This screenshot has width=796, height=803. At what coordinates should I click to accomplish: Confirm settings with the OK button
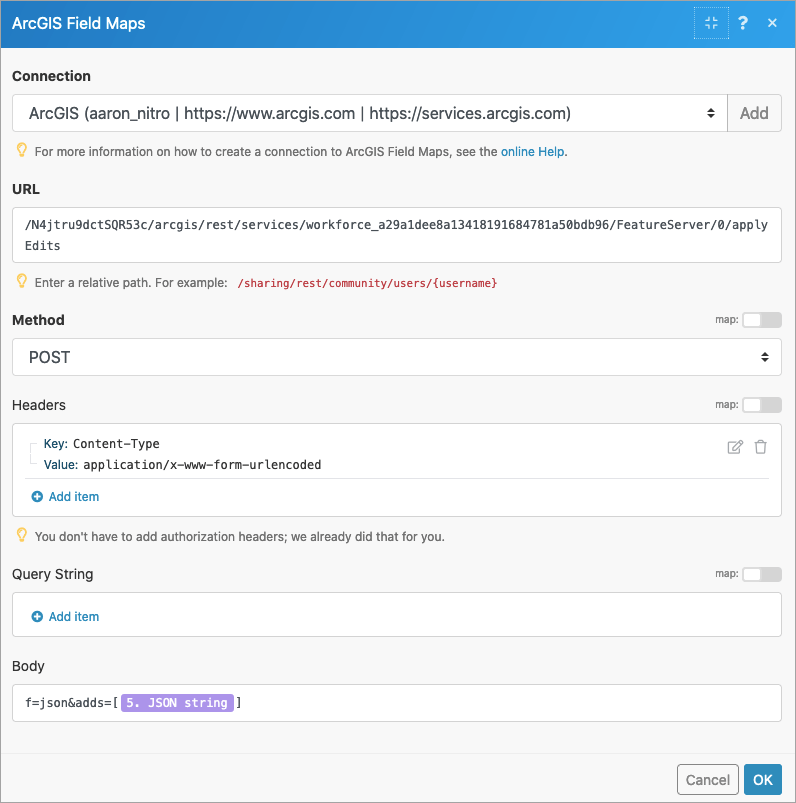[762, 779]
